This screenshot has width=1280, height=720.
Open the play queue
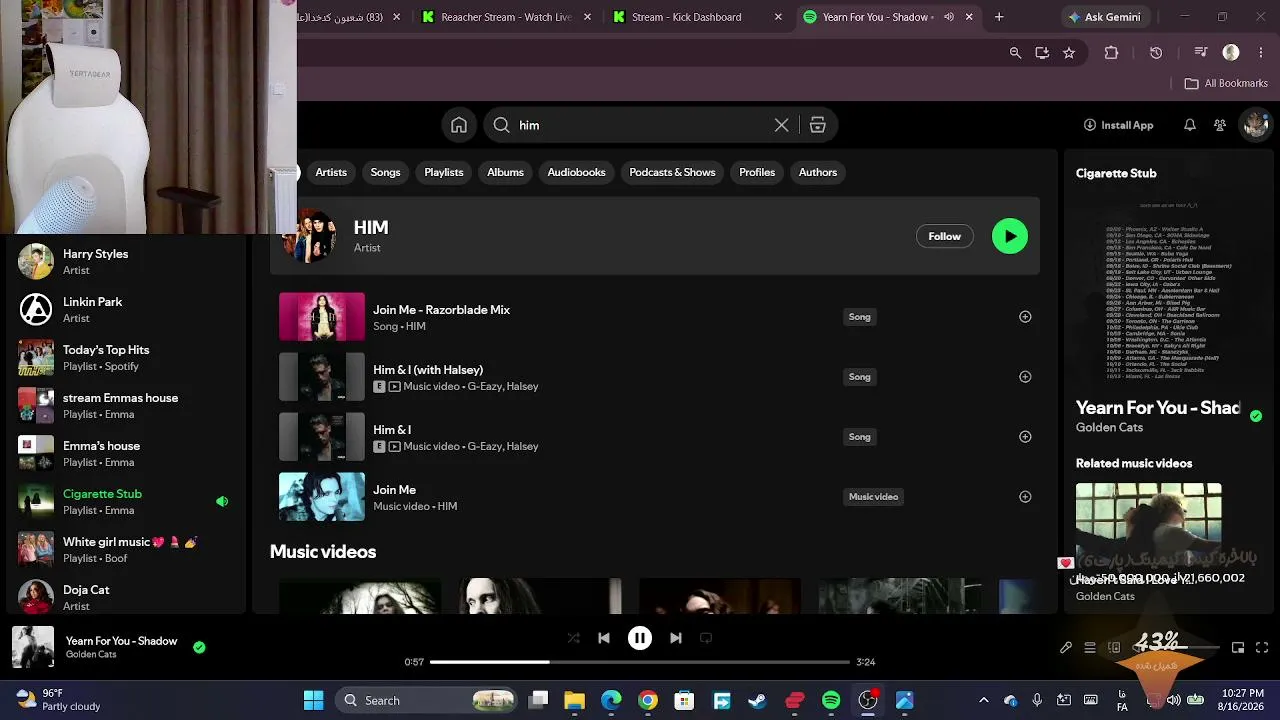click(x=1090, y=648)
